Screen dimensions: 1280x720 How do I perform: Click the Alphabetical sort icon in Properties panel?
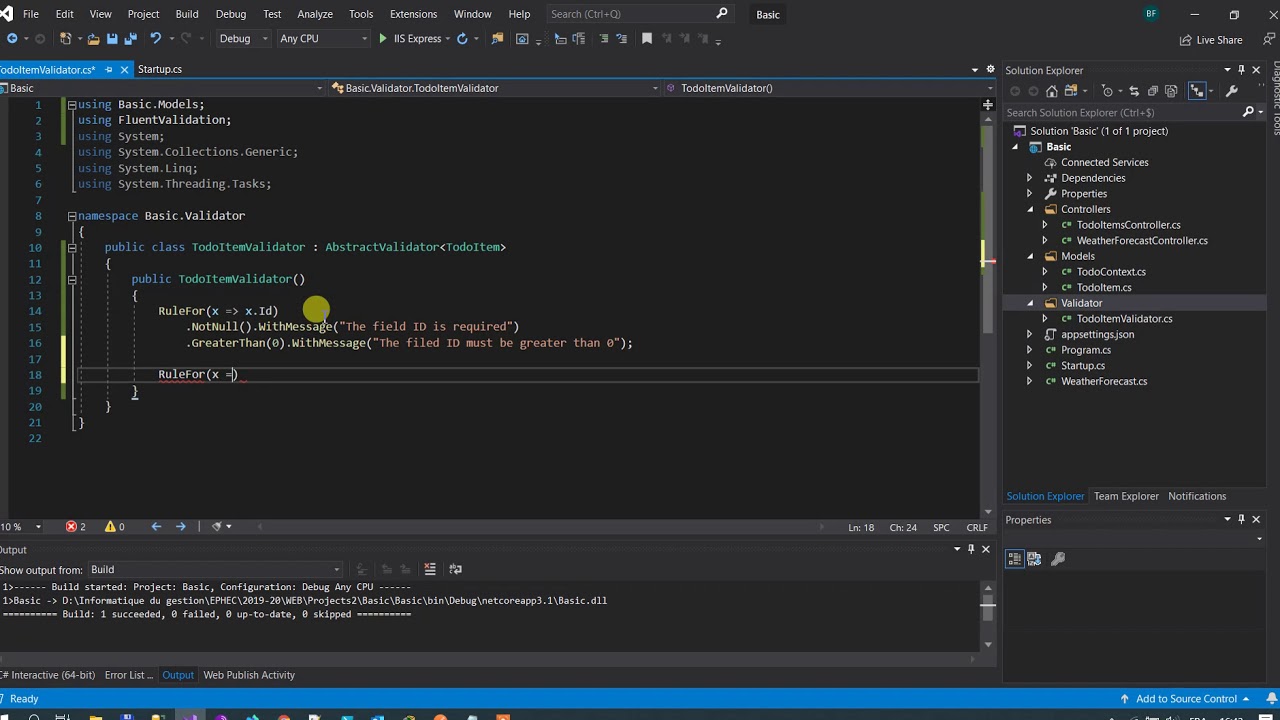pos(1034,559)
